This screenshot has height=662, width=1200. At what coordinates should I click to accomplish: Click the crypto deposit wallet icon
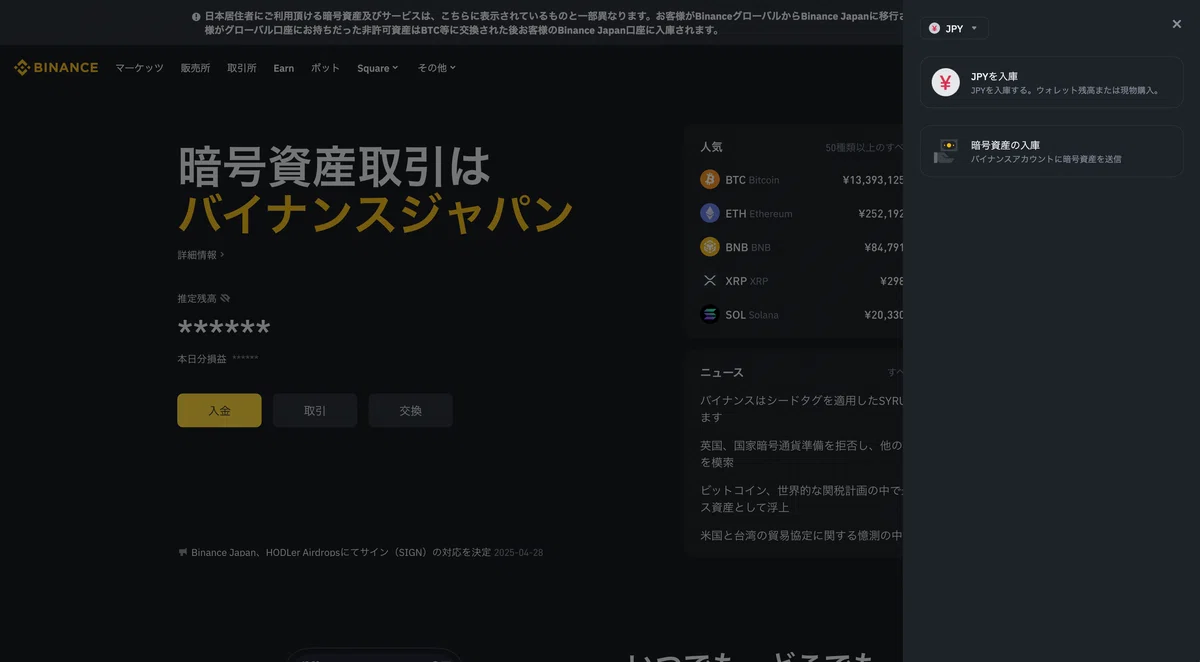pos(945,151)
